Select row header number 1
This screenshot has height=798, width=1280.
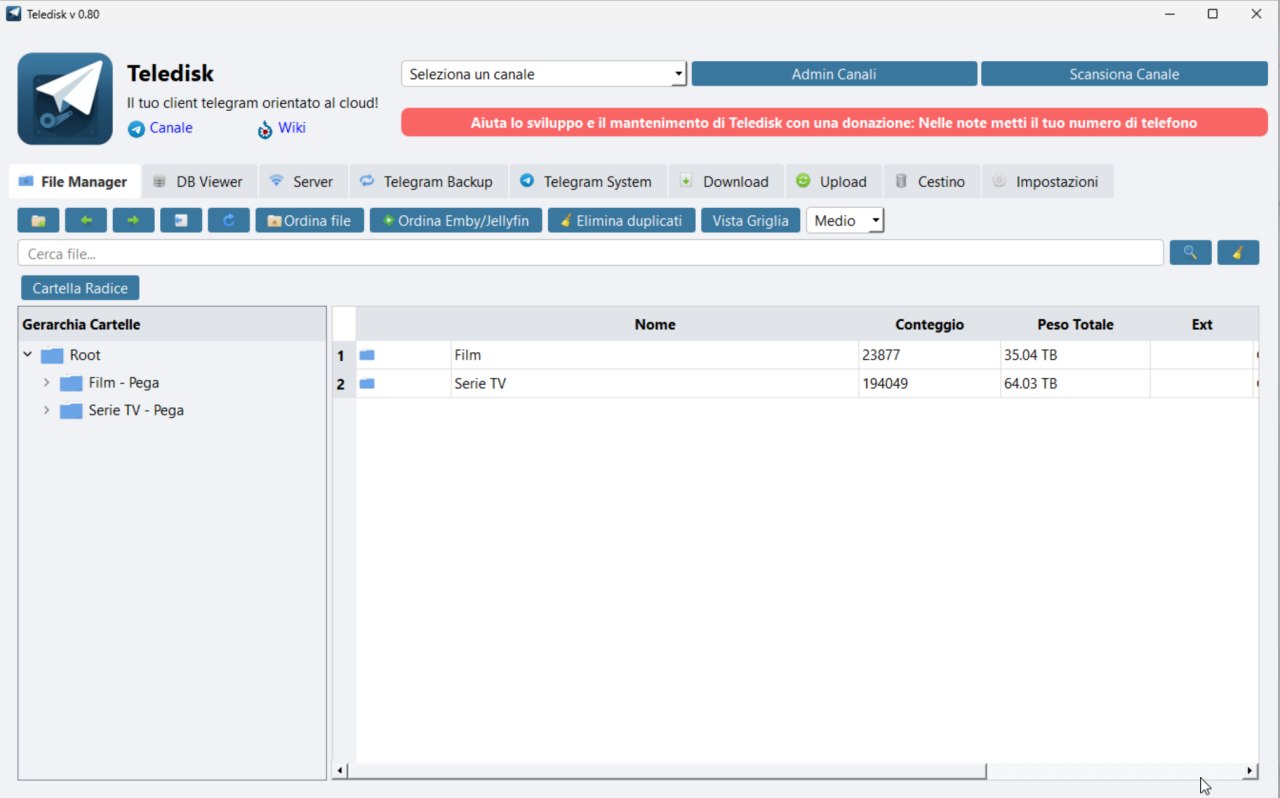344,355
